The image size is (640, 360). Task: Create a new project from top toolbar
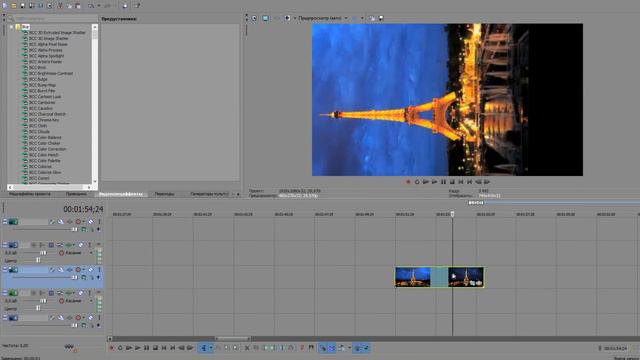[x=5, y=6]
